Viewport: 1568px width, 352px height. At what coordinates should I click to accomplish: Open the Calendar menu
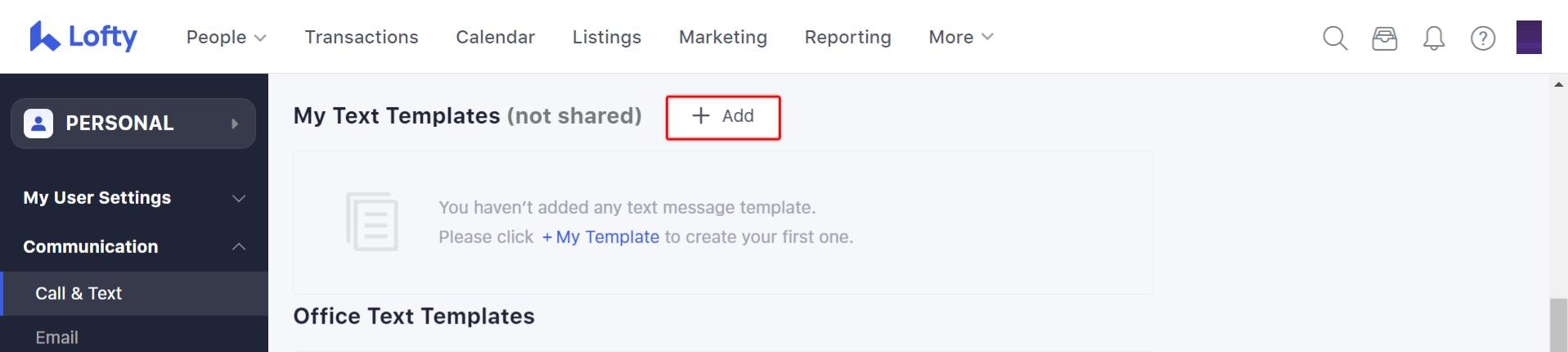click(x=495, y=37)
